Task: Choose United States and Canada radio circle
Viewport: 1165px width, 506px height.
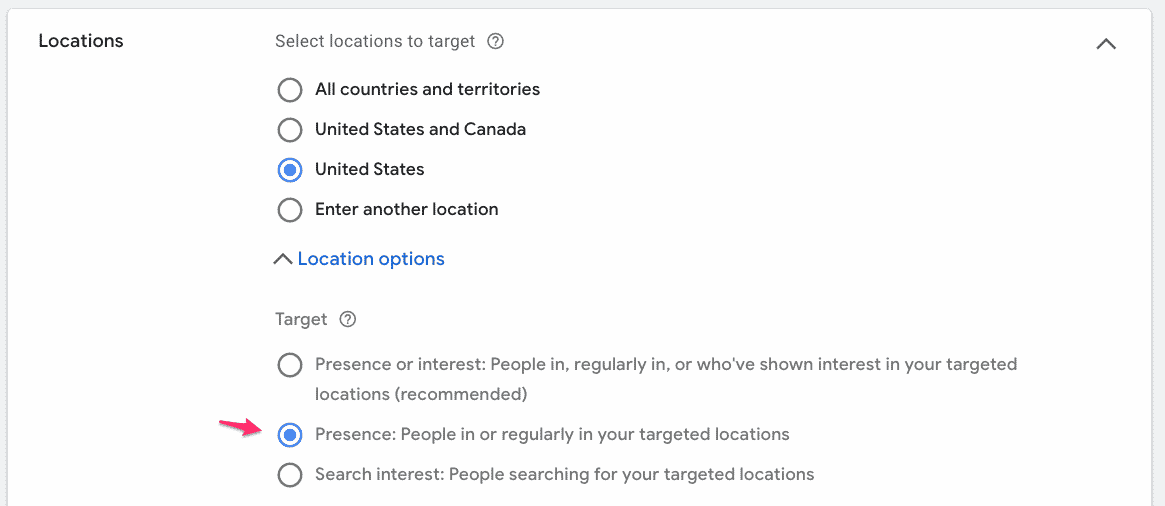Action: pyautogui.click(x=290, y=130)
